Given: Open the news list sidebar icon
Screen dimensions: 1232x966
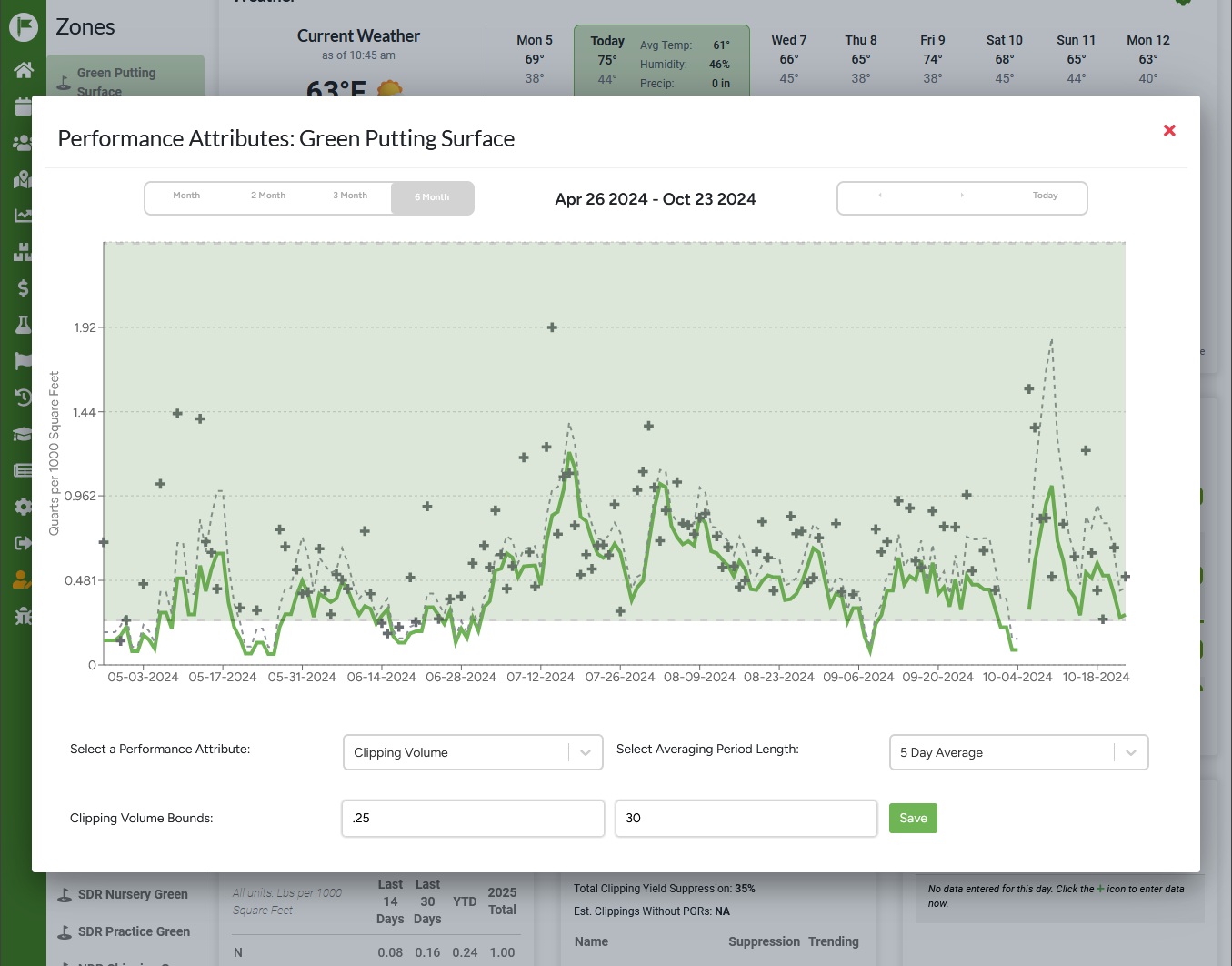Looking at the screenshot, I should coord(24,470).
